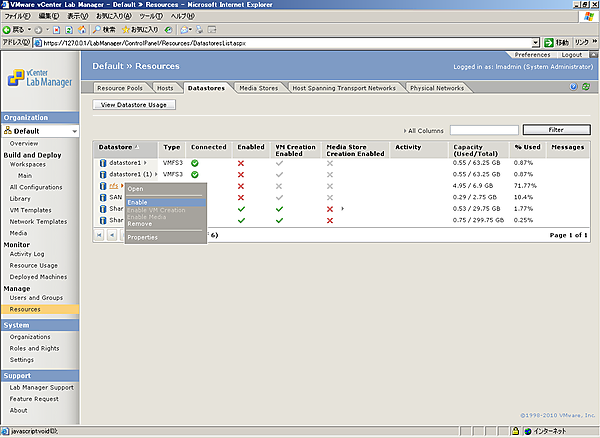The image size is (600, 438).
Task: Click the previous page pager arrow
Action: coord(111,234)
